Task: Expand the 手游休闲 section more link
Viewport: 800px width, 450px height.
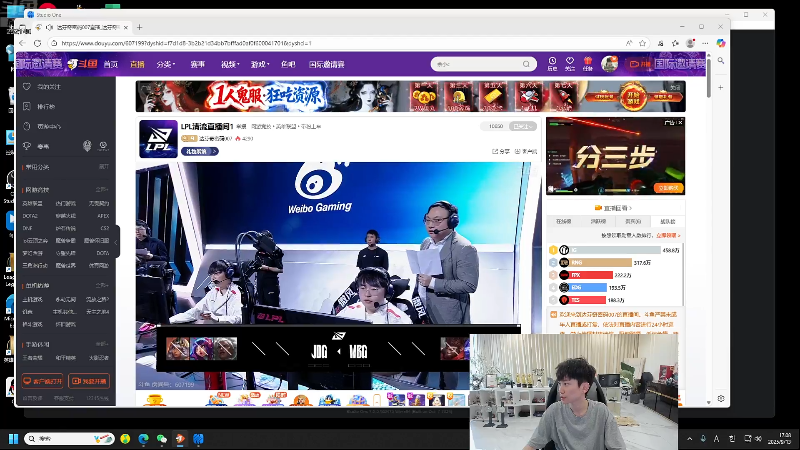Action: click(x=102, y=344)
